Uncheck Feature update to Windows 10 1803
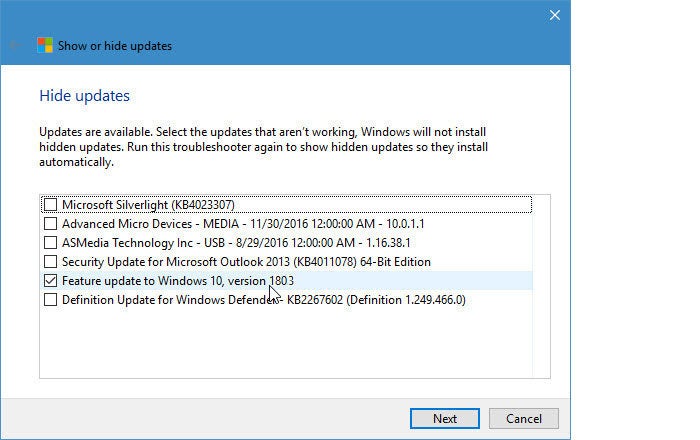The image size is (700, 440). (50, 281)
